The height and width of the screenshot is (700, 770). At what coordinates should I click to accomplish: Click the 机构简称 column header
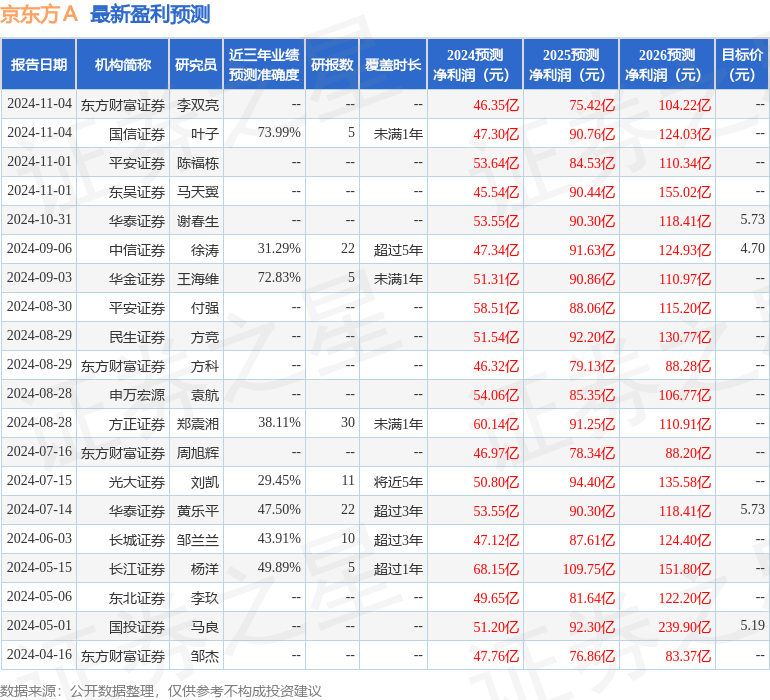(123, 65)
